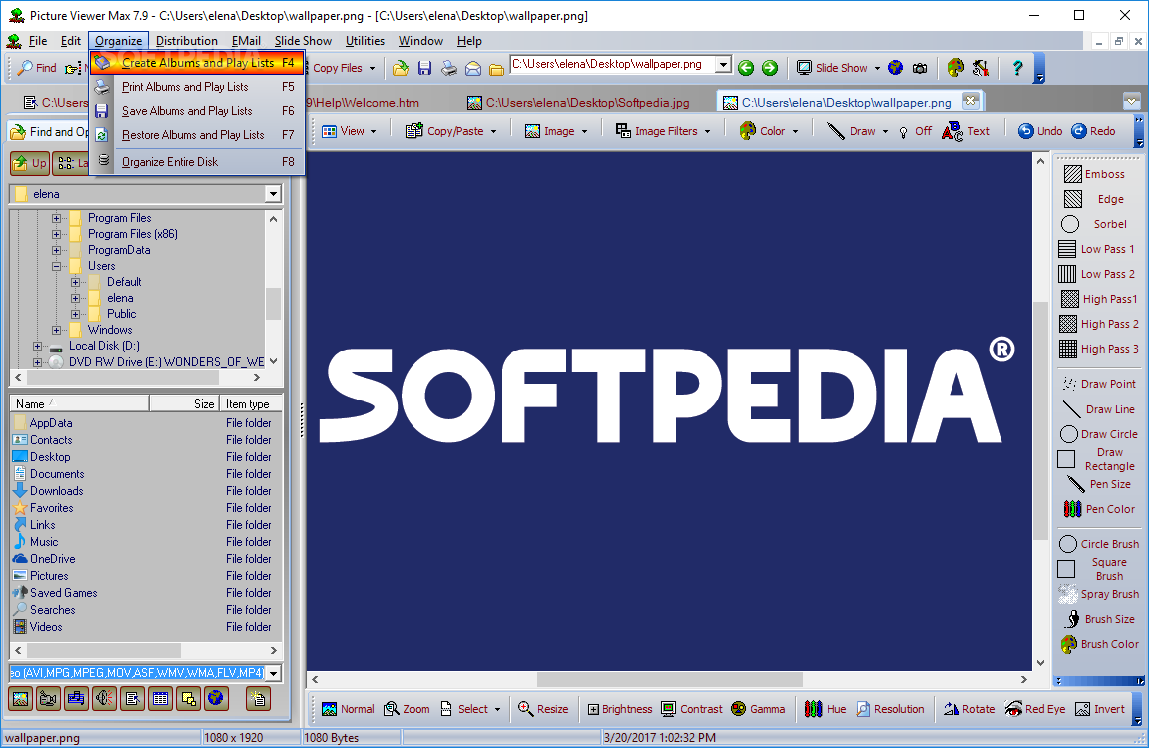Click the Resize button
Screen dimensions: 1149x748
coord(543,709)
